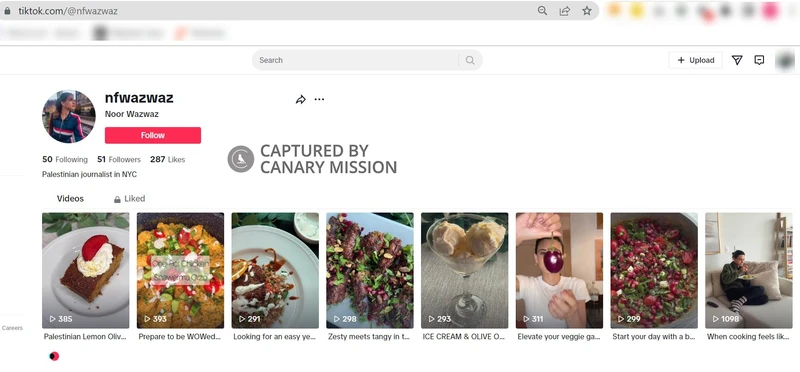Open the 51 Followers count
Image resolution: width=800 pixels, height=372 pixels.
tap(119, 159)
